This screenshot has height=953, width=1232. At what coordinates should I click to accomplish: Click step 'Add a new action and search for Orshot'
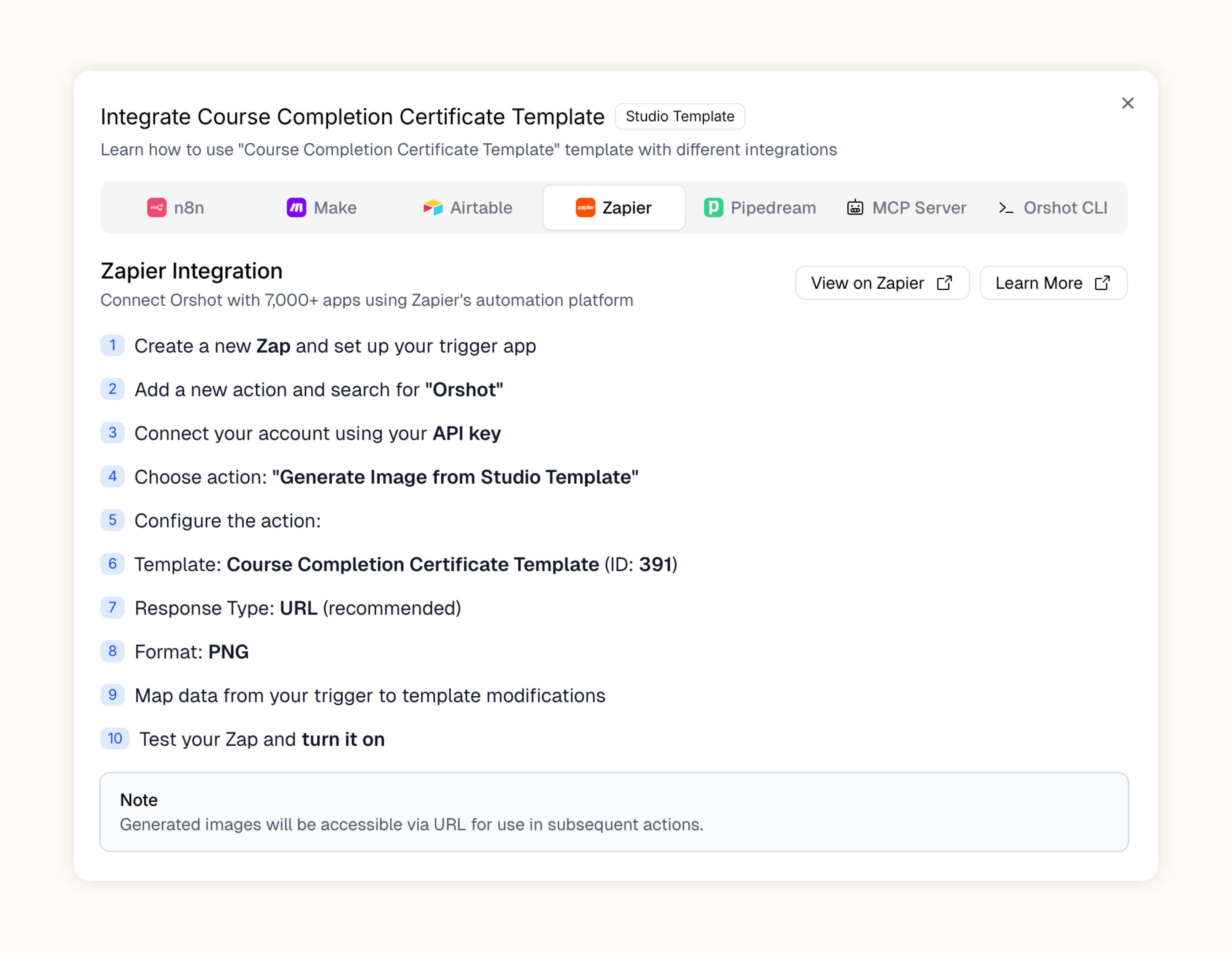[319, 390]
